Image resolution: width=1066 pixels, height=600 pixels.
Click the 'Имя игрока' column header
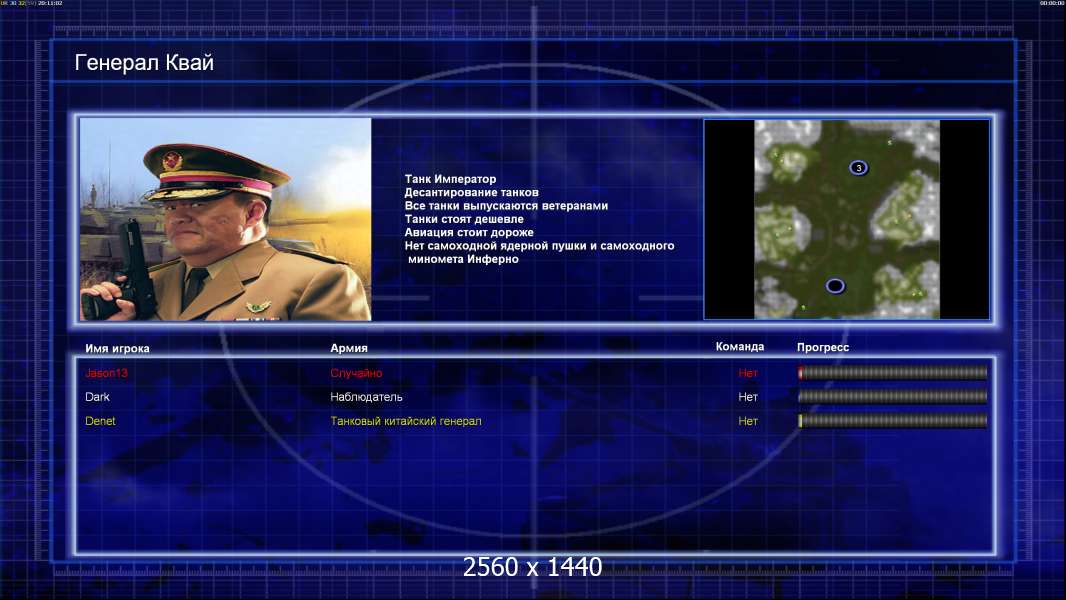pyautogui.click(x=117, y=349)
